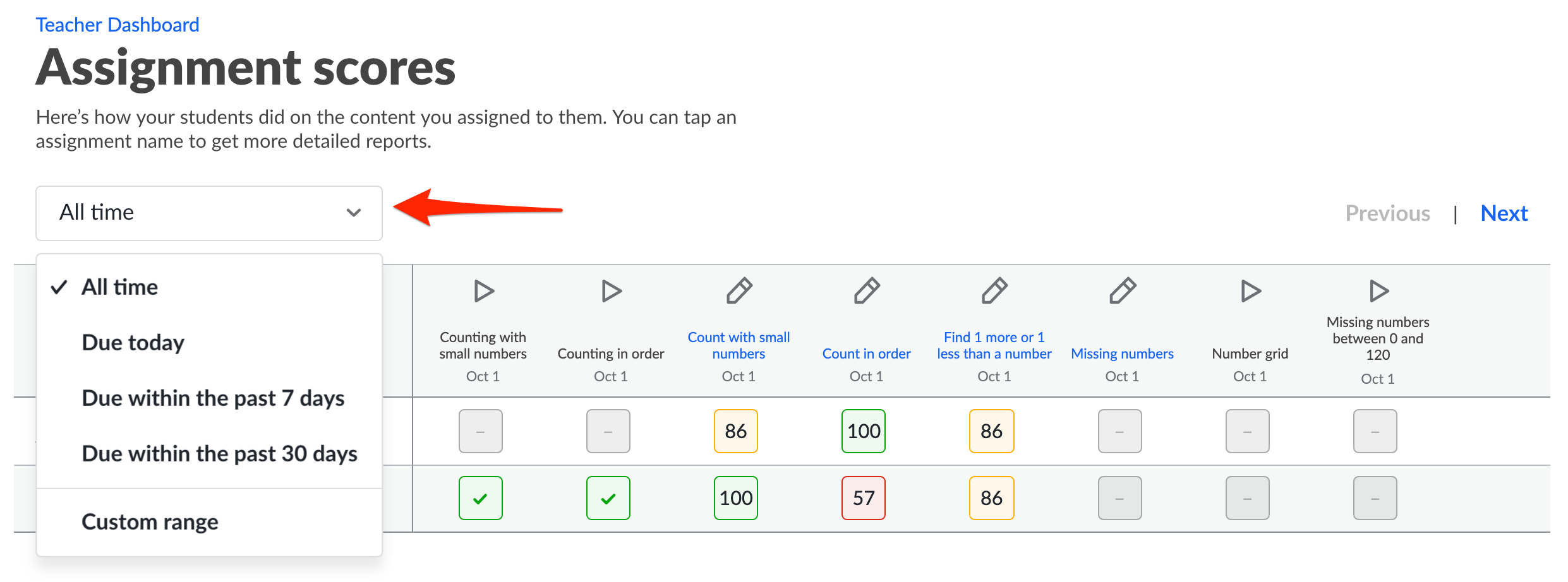Click the red 57 score box
Screen dimensions: 1568x582
pyautogui.click(x=864, y=498)
